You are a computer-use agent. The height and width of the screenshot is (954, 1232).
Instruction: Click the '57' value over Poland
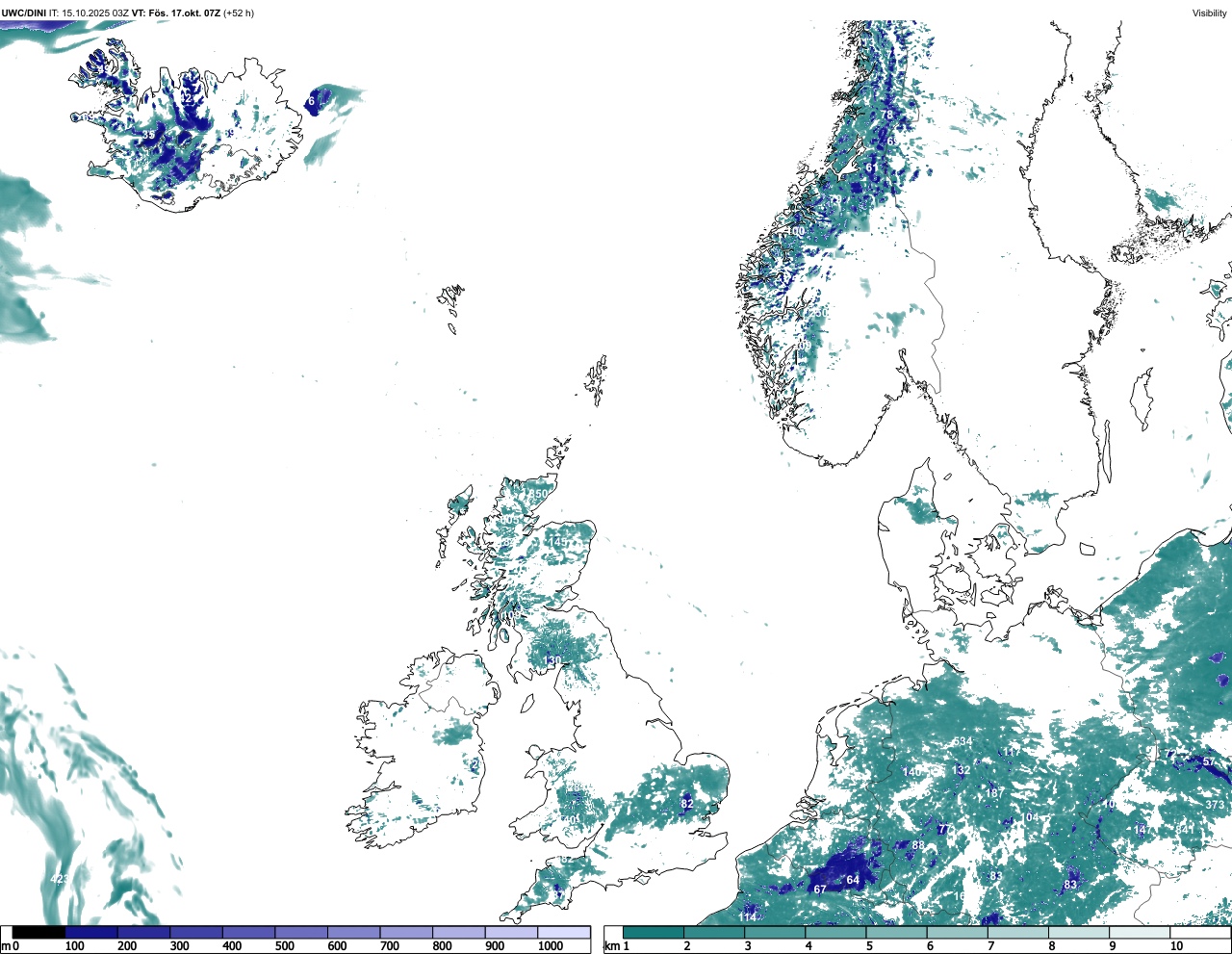pos(1209,762)
